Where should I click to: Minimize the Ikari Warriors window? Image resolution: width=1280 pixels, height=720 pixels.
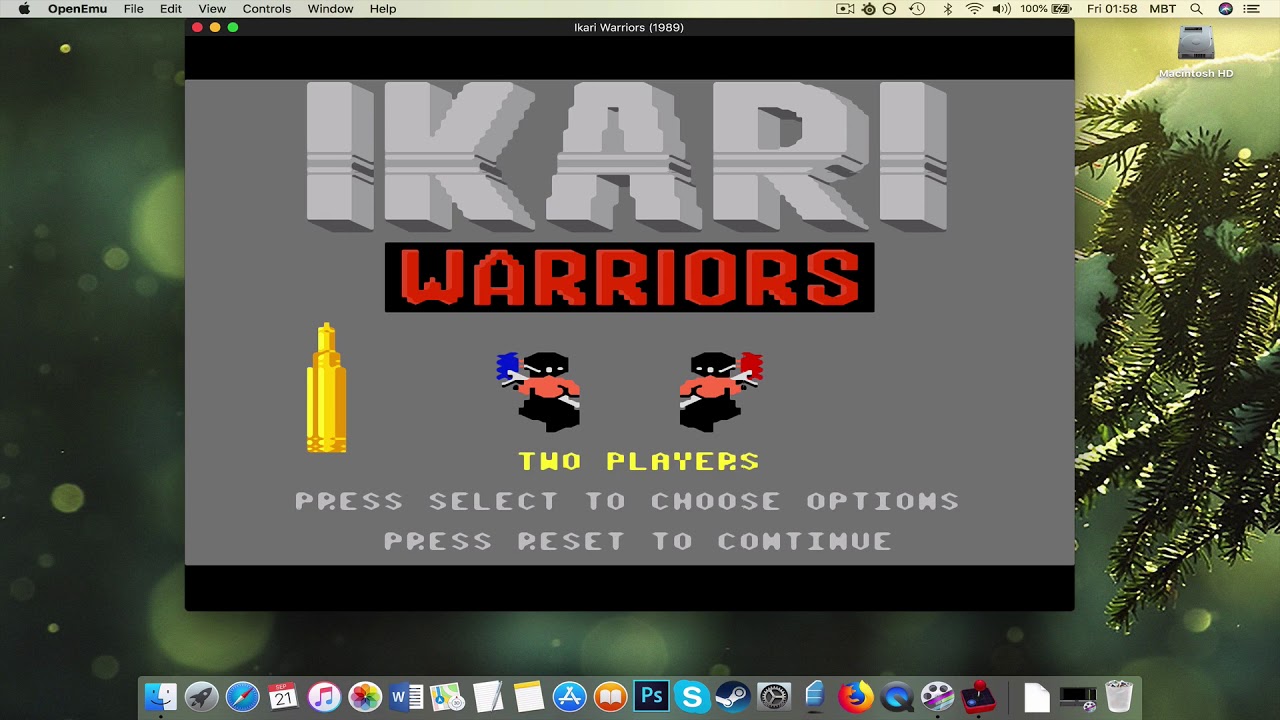pos(215,27)
